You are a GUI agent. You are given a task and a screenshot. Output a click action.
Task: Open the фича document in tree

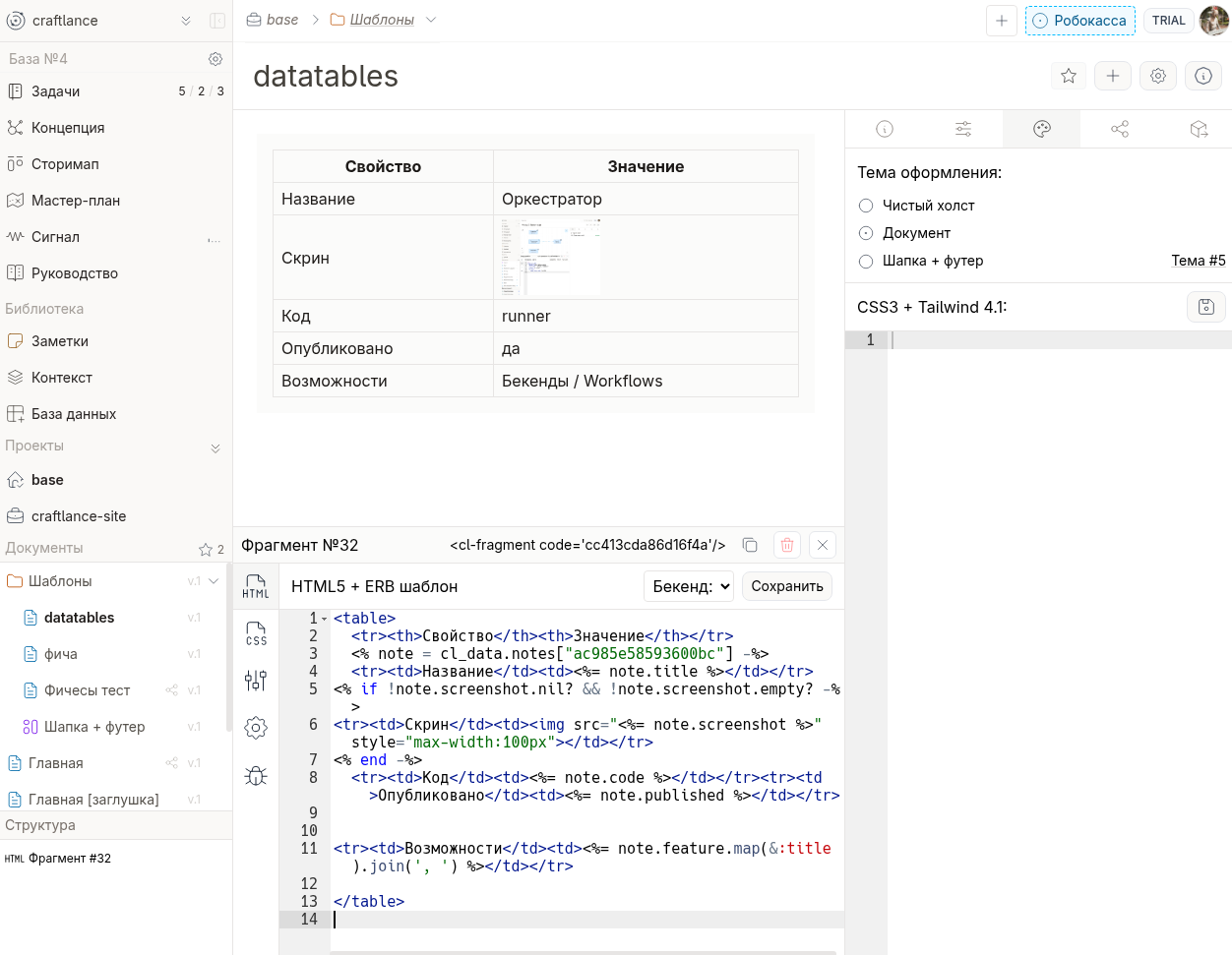(61, 654)
